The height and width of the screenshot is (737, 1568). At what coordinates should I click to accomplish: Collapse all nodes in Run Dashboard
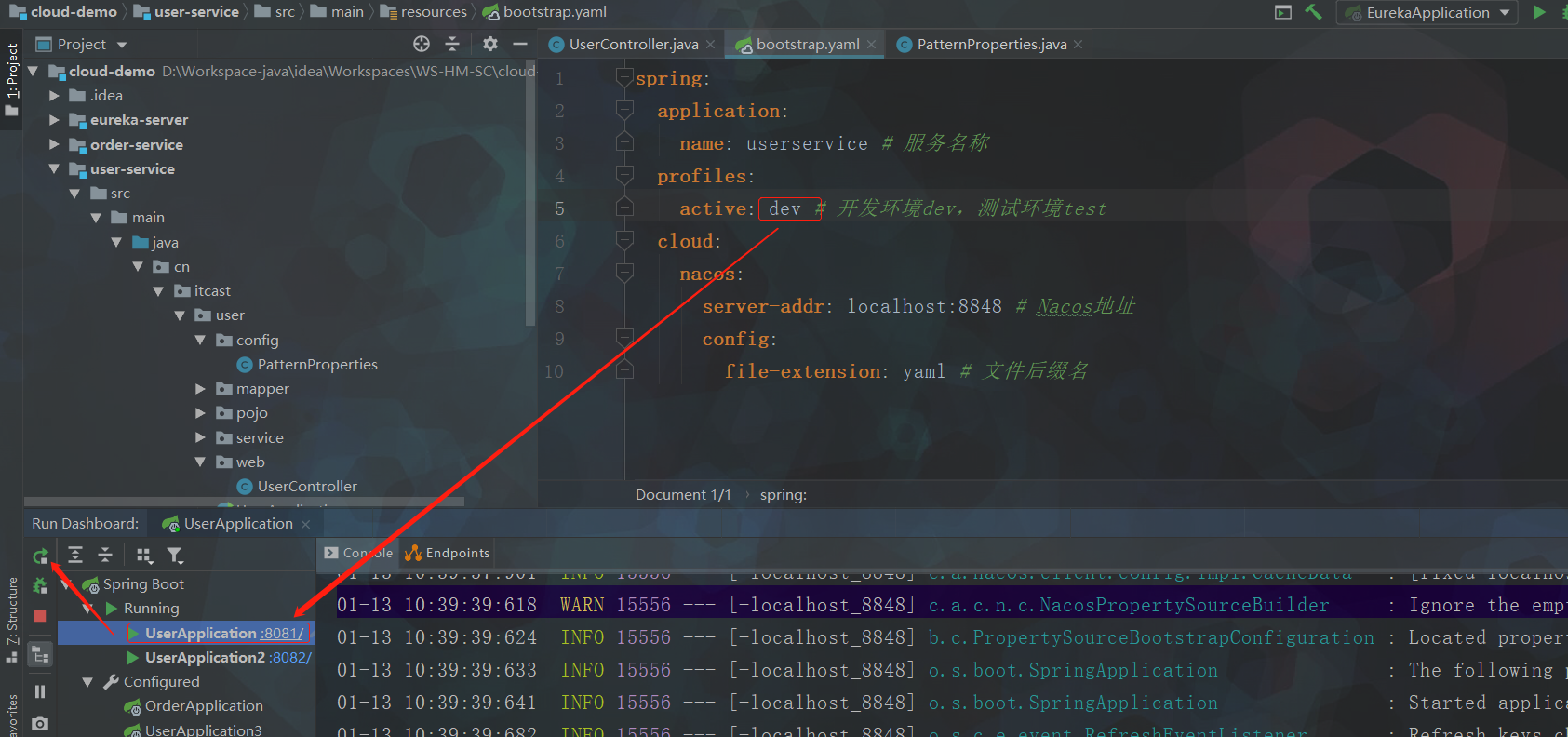tap(105, 556)
